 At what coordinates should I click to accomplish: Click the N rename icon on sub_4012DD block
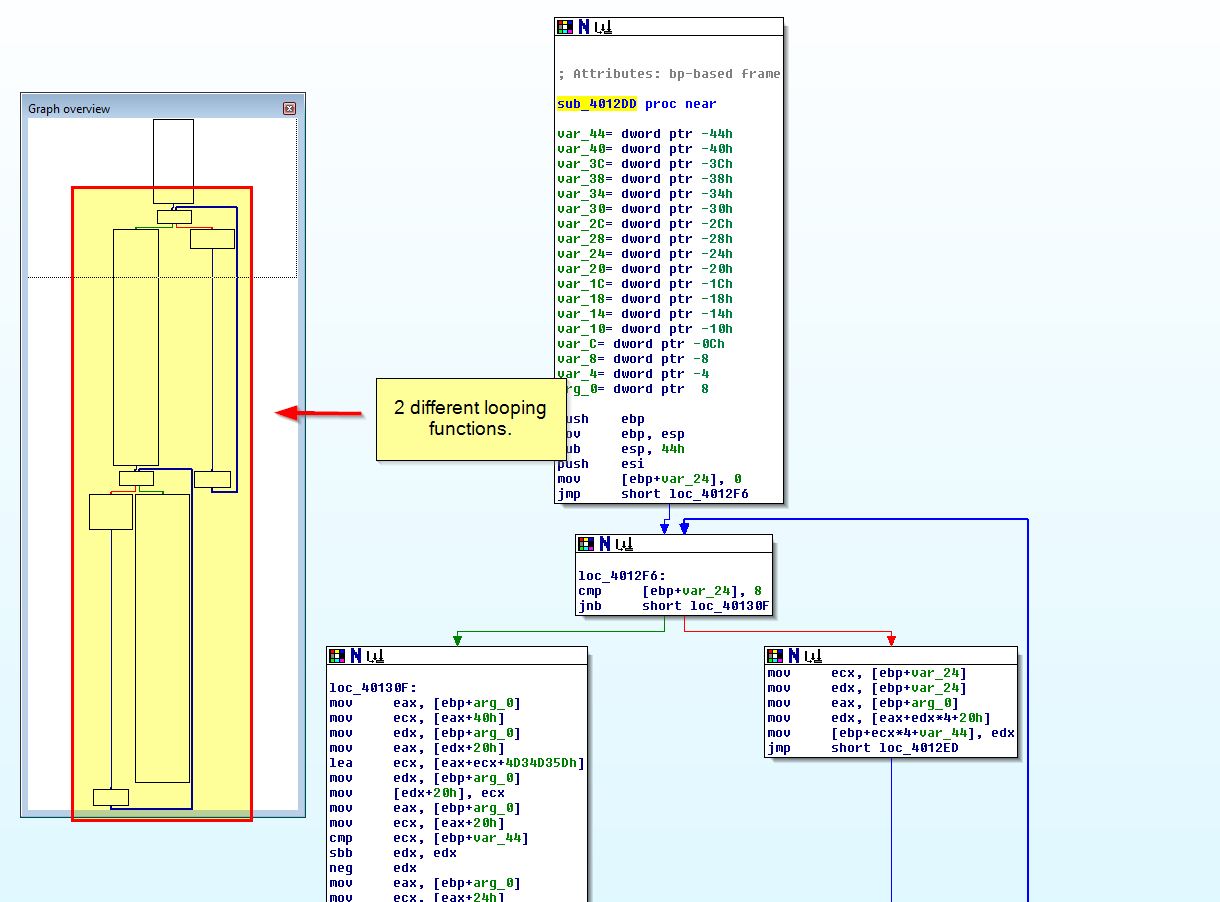(x=584, y=28)
